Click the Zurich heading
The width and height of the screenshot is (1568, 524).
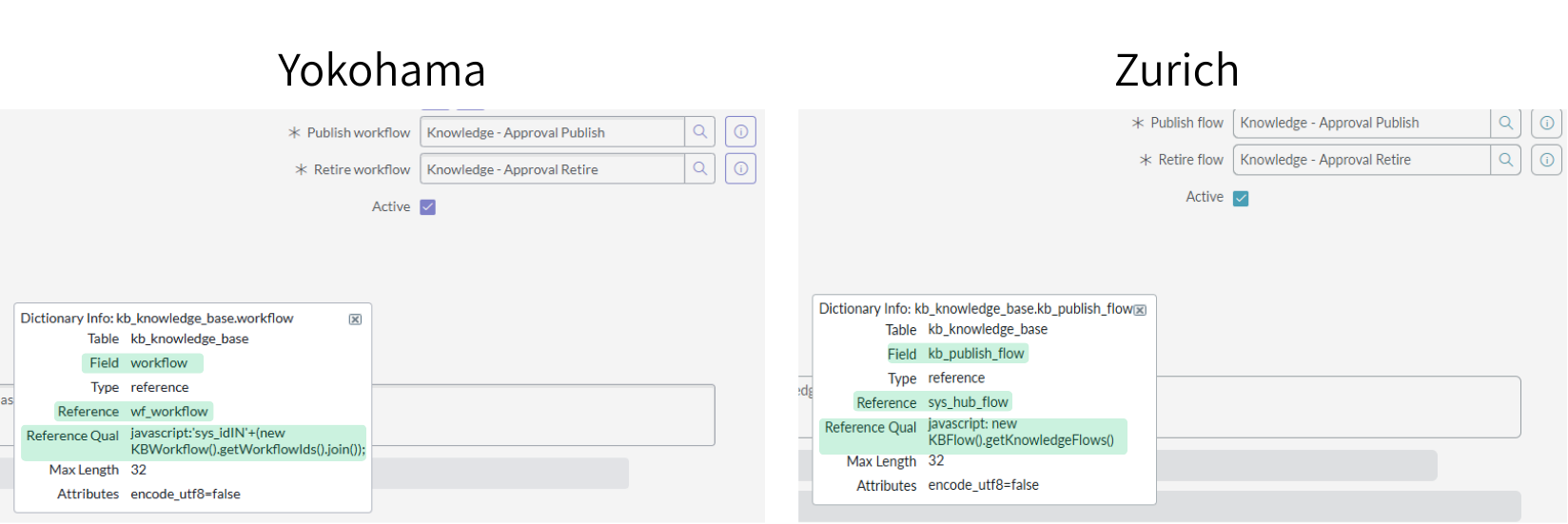[1177, 70]
